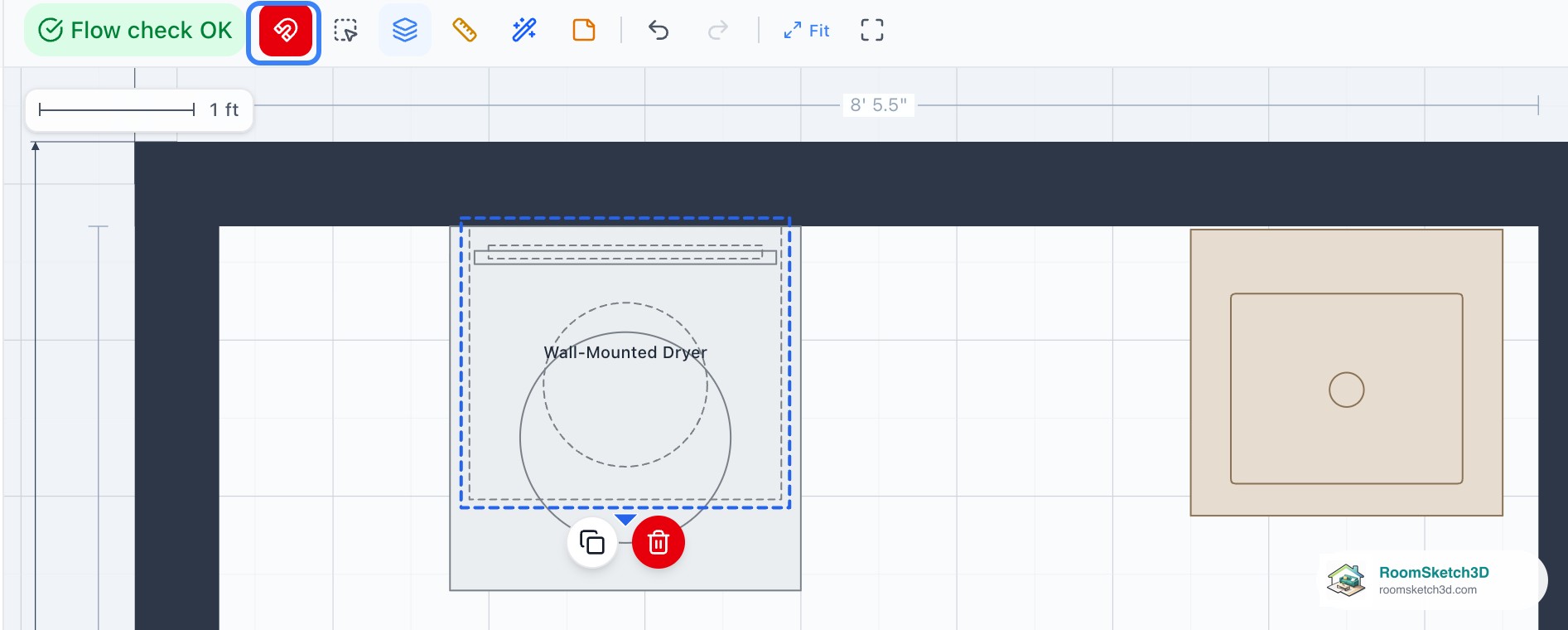Select the beige sink fixture
Image resolution: width=1568 pixels, height=630 pixels.
point(1347,372)
